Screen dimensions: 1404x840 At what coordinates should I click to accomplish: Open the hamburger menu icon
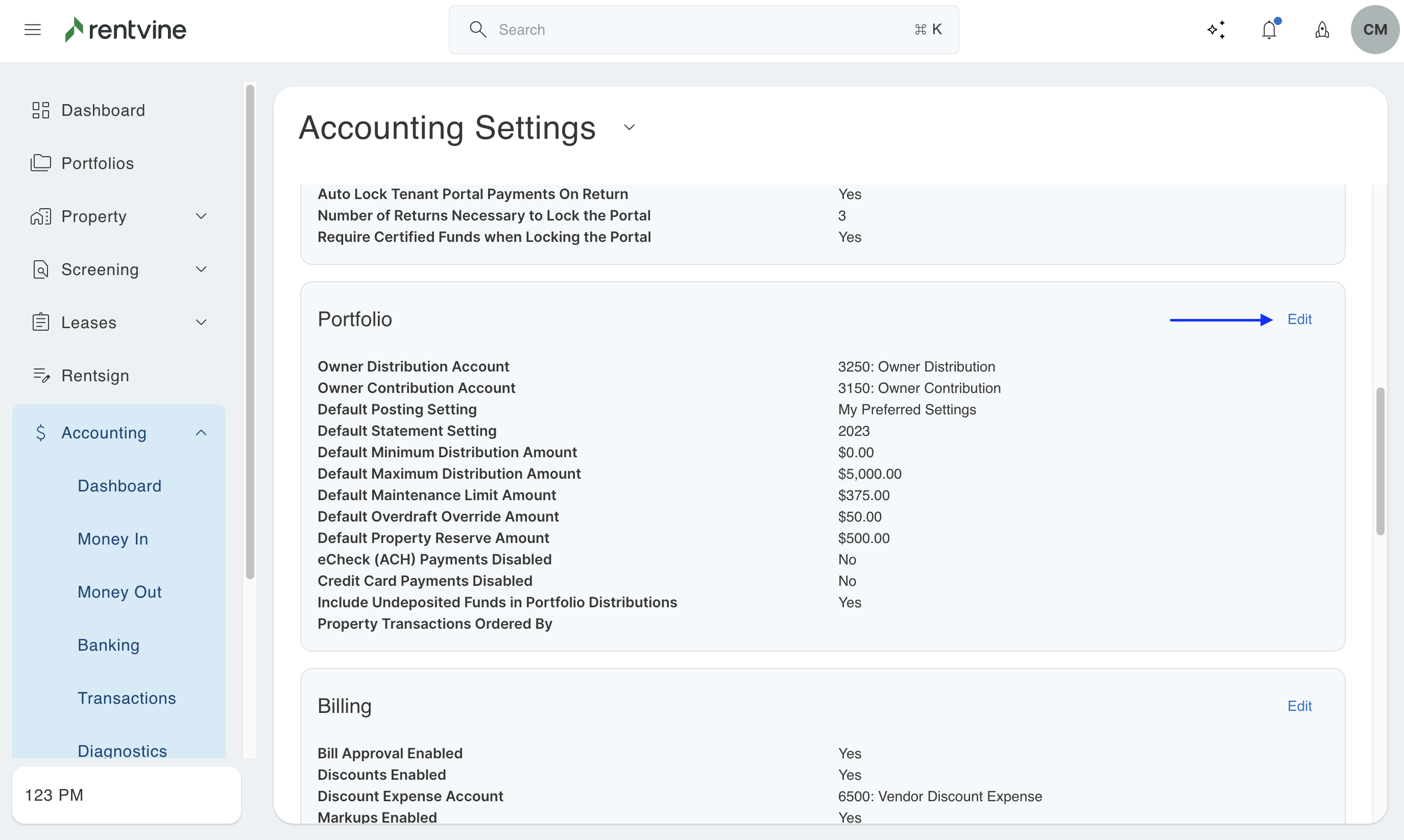[x=32, y=30]
